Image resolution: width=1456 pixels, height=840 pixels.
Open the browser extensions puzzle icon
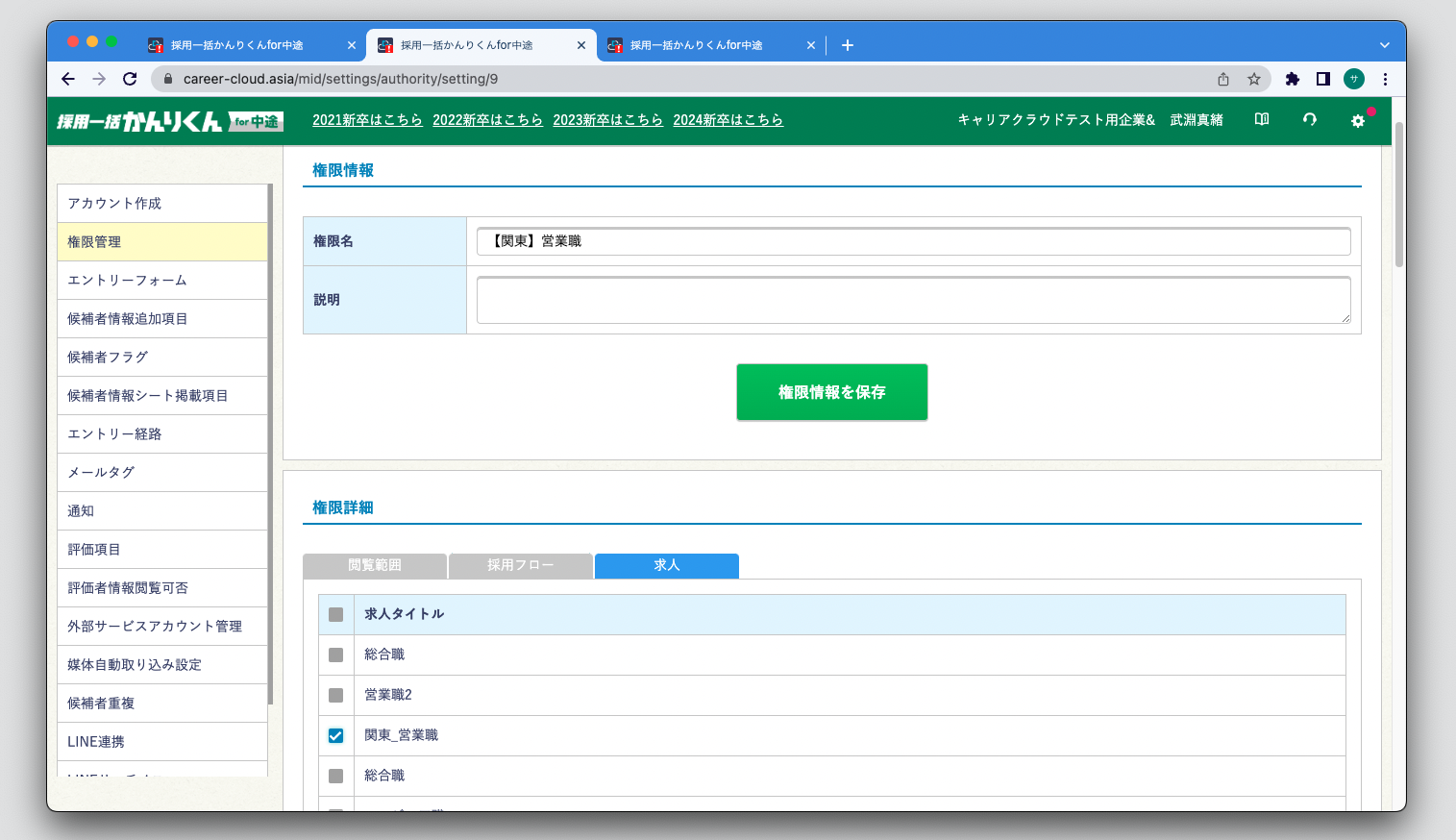(x=1292, y=79)
